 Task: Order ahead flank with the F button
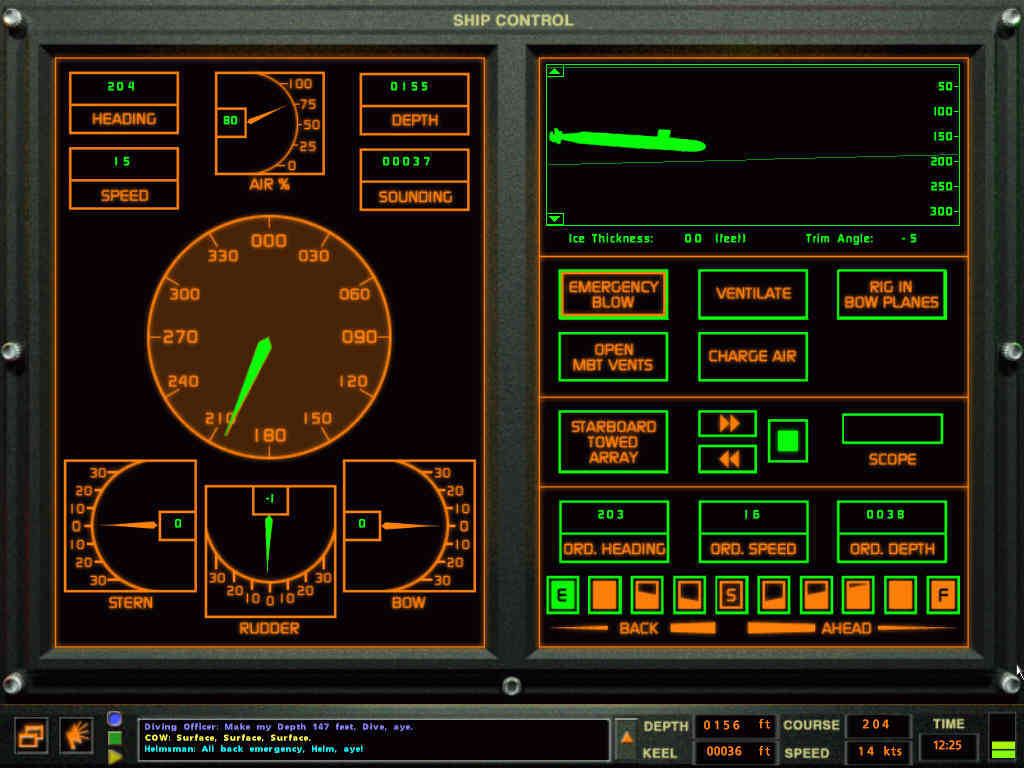click(943, 595)
